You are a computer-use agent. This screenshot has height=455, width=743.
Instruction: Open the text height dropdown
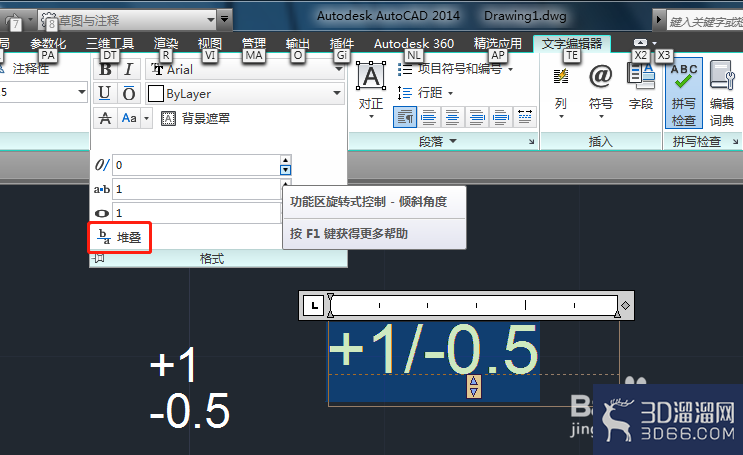point(82,92)
